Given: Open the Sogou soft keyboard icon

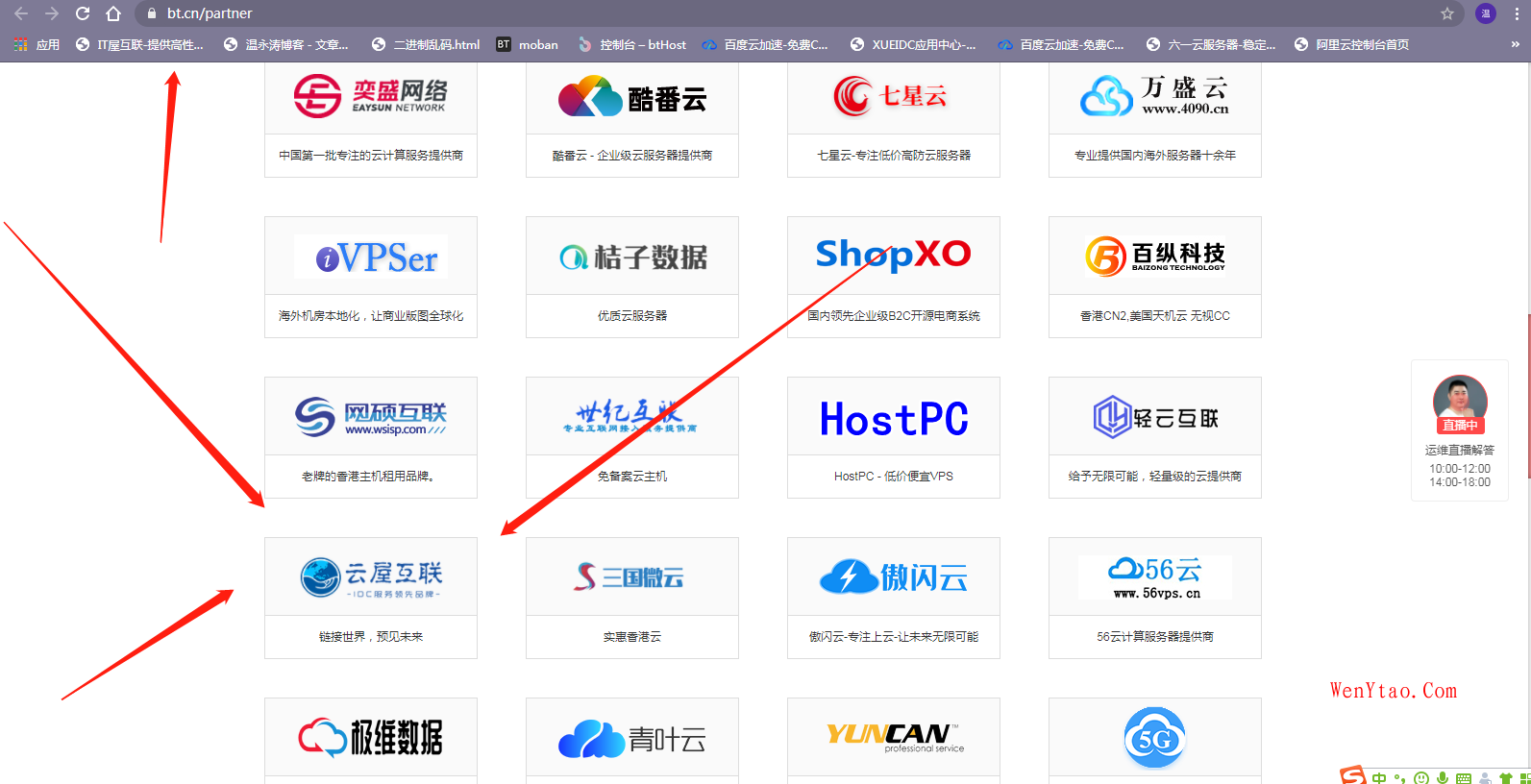Looking at the screenshot, I should click(x=1464, y=778).
